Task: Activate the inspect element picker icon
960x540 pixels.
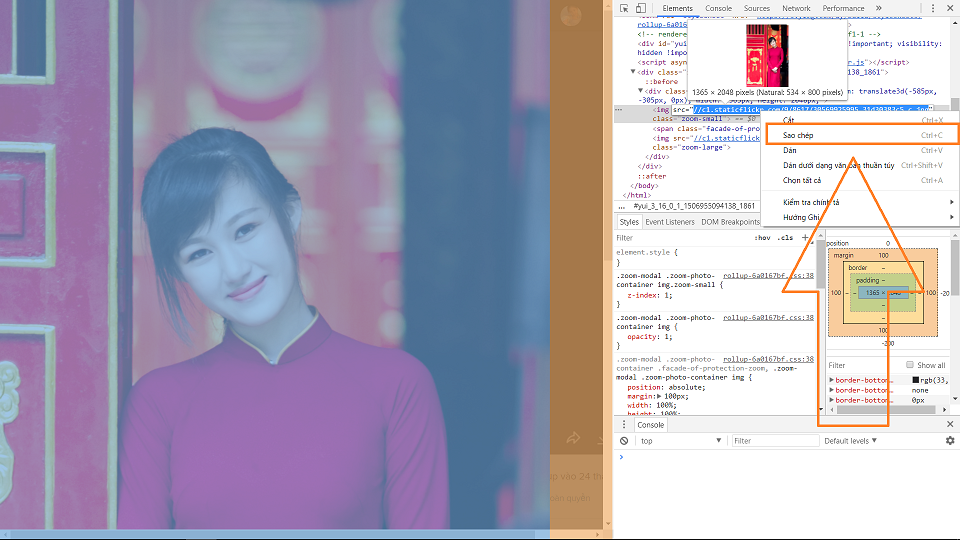Action: (623, 8)
